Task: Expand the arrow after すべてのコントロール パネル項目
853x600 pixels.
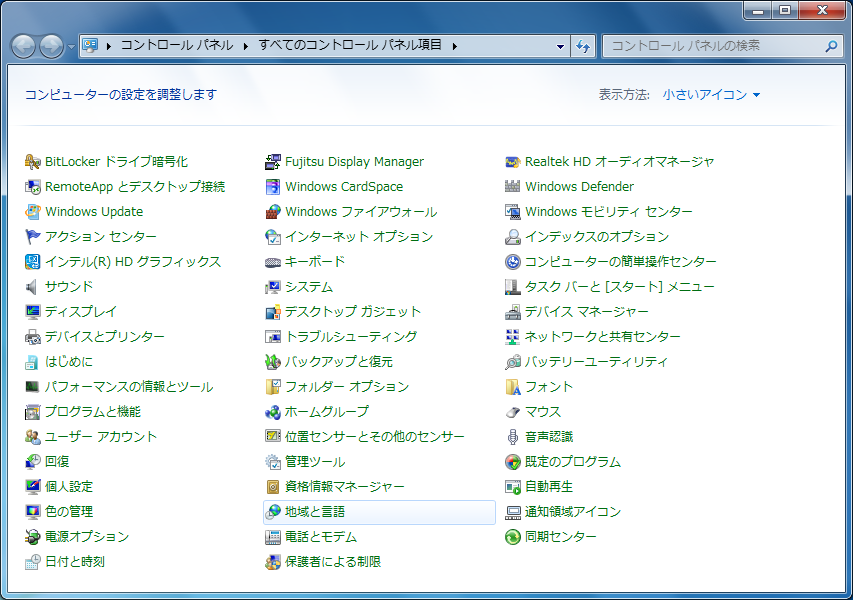Action: (454, 46)
